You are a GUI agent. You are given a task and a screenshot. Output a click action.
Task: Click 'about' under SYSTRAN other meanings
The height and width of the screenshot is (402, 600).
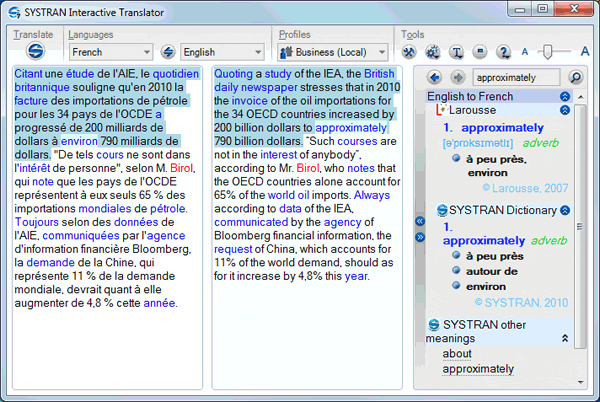457,354
